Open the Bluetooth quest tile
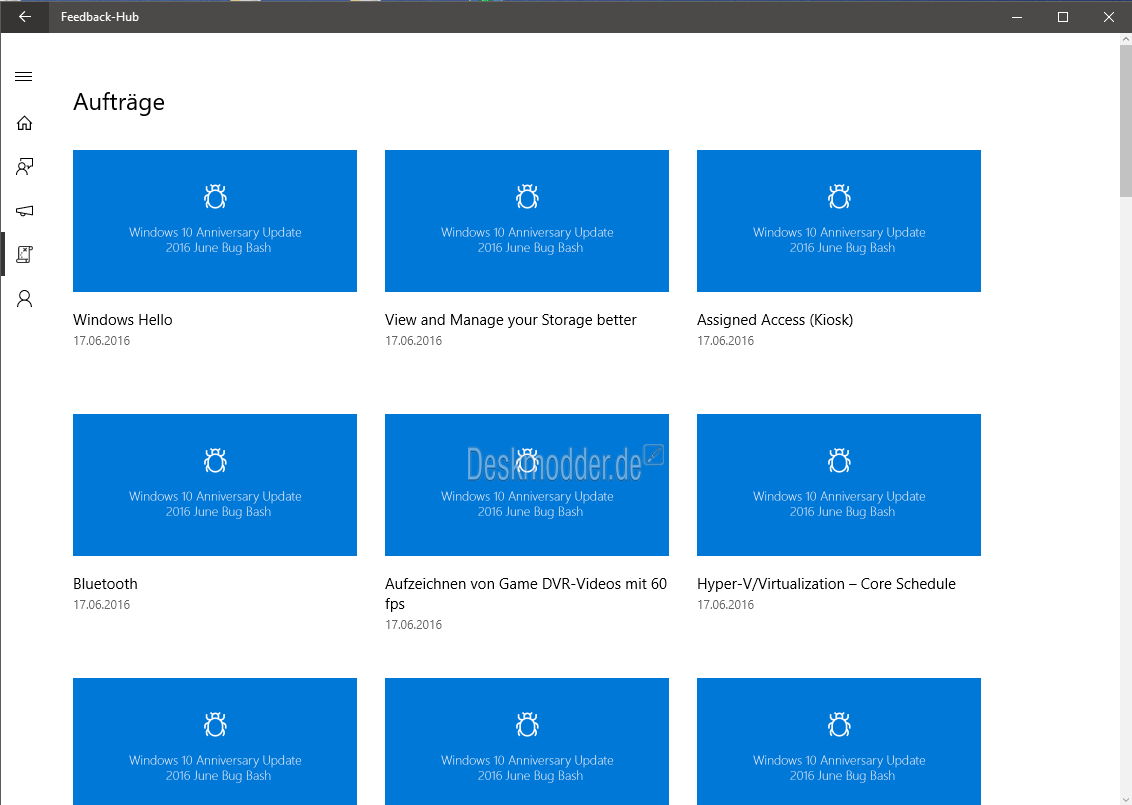This screenshot has height=805, width=1132. coord(214,484)
